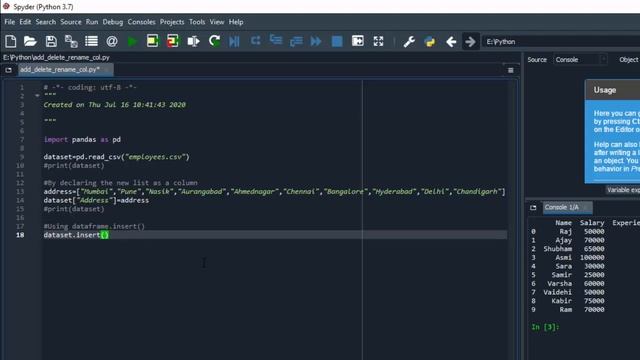The width and height of the screenshot is (640, 360).
Task: Stop debugging with square icon
Action: click(337, 41)
